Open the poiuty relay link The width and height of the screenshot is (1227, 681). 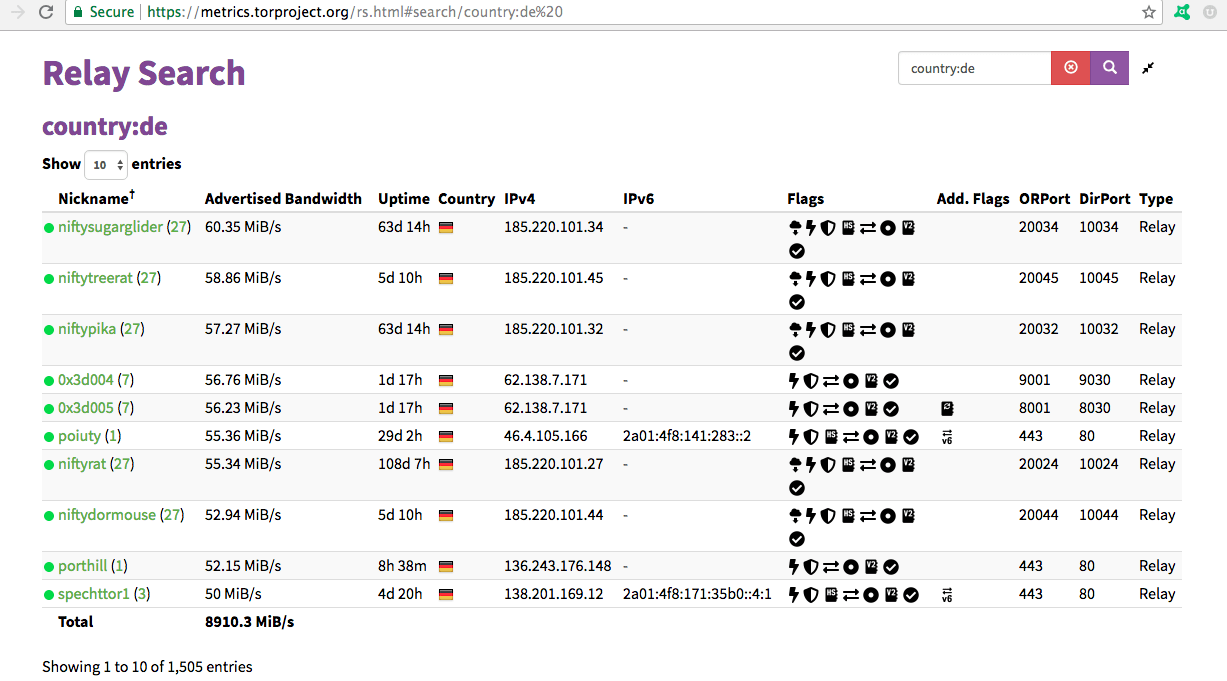pos(80,436)
